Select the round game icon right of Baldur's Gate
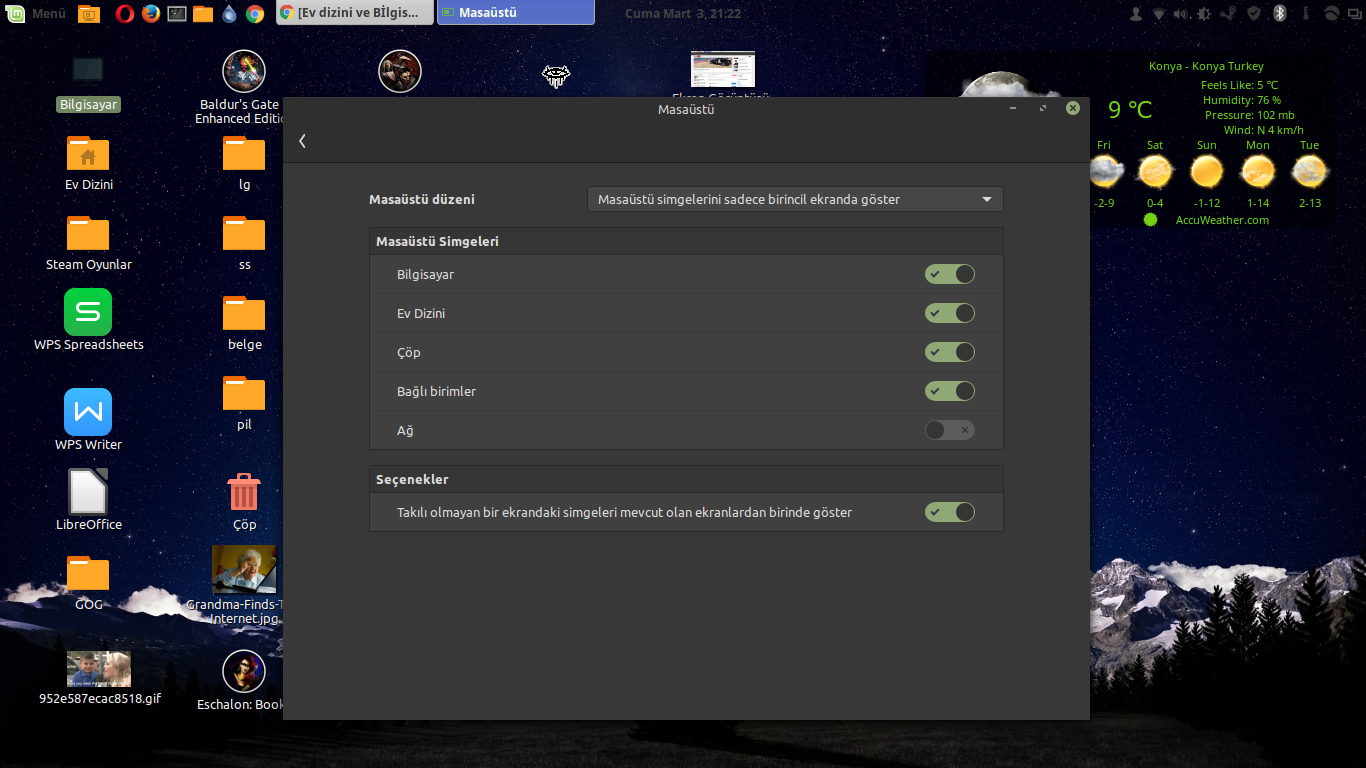 coord(400,72)
